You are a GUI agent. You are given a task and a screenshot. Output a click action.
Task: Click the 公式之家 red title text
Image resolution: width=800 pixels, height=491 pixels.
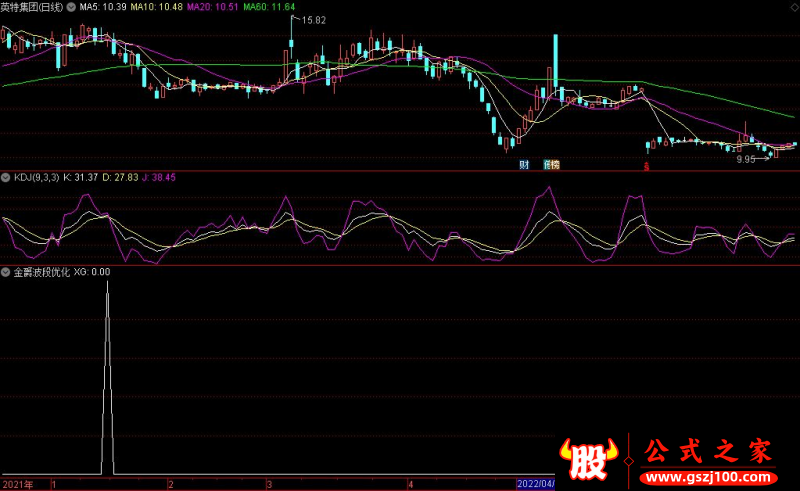click(x=708, y=451)
